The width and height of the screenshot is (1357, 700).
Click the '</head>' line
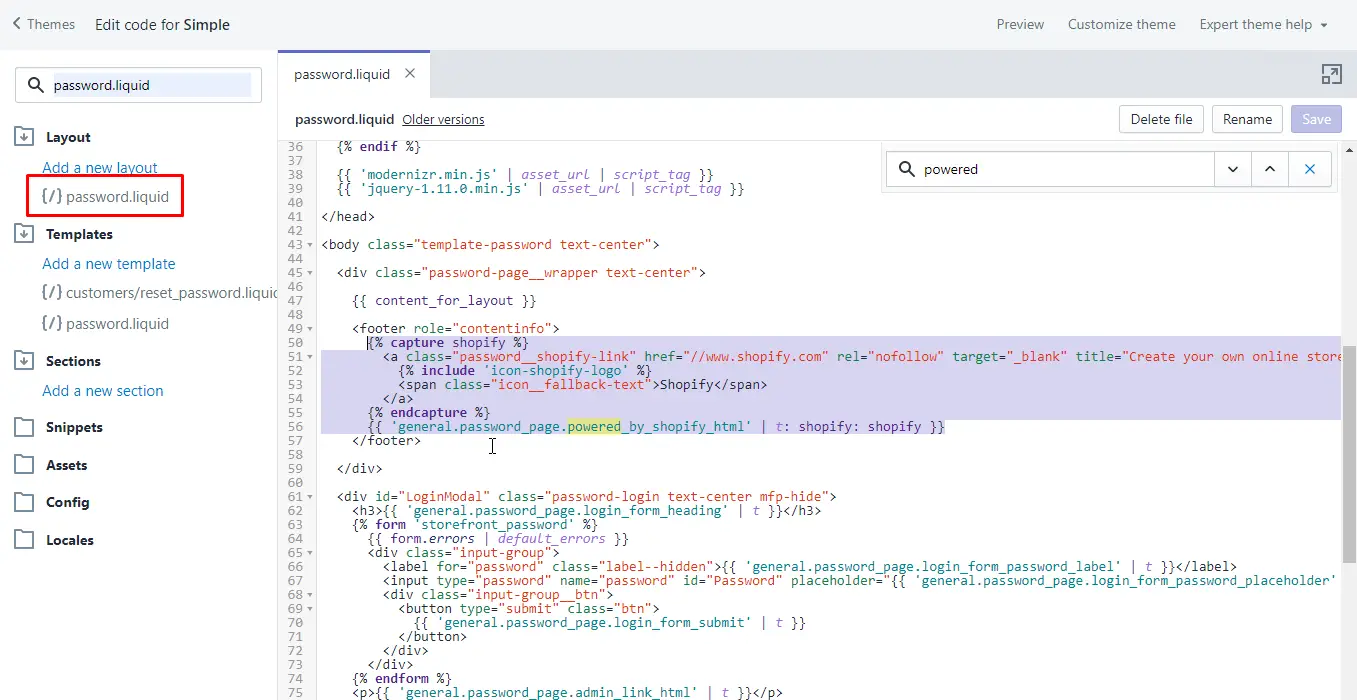pos(348,216)
